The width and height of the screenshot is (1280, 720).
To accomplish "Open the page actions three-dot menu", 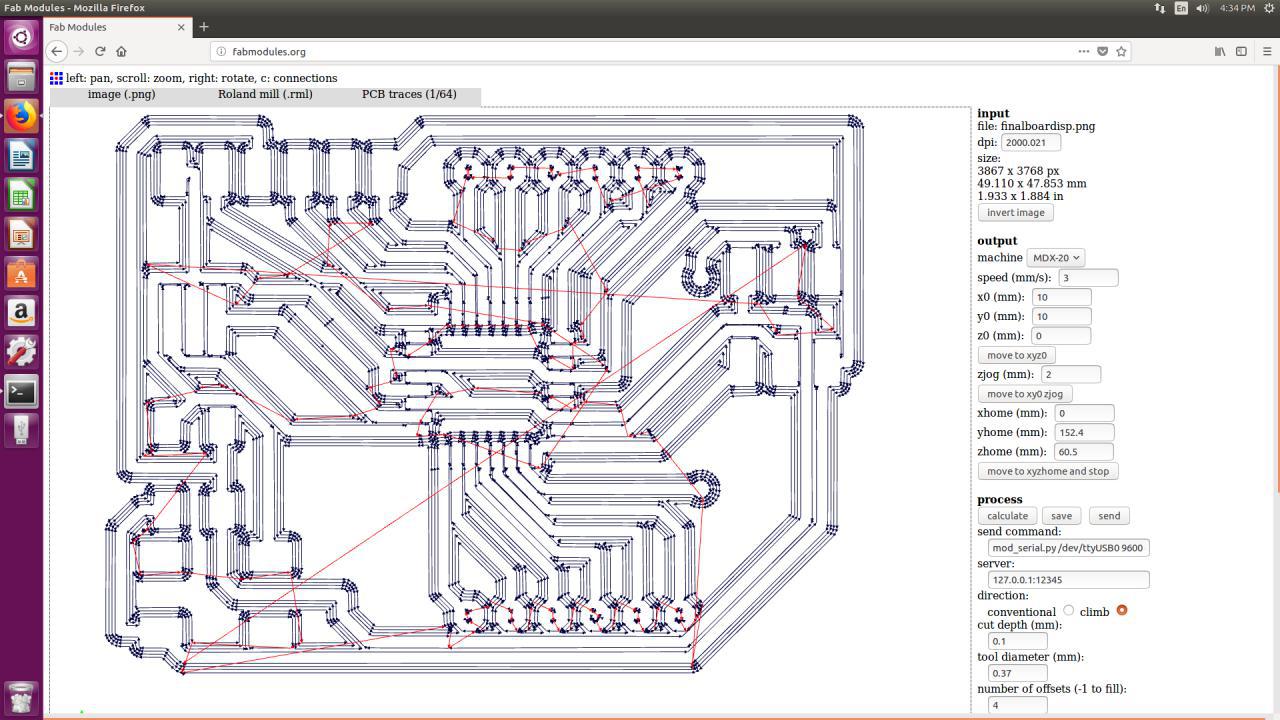I will pyautogui.click(x=1084, y=51).
